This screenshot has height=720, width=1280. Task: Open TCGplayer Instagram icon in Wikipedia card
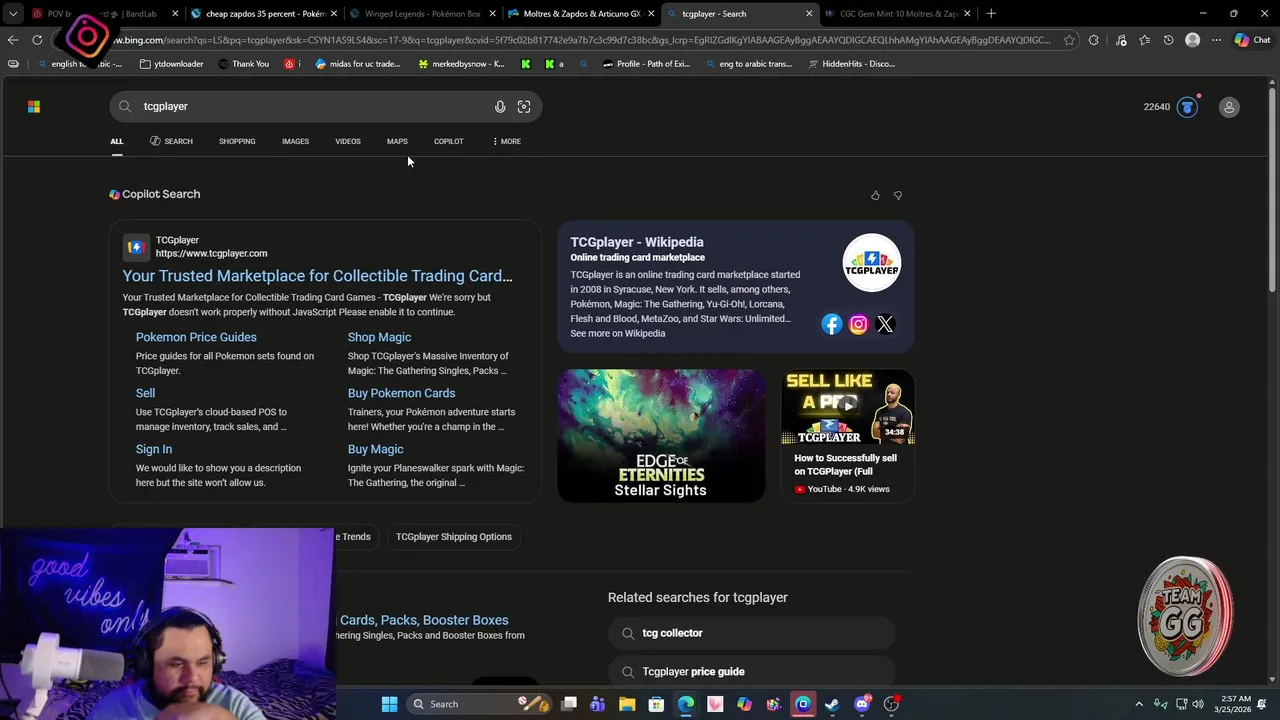pyautogui.click(x=858, y=324)
